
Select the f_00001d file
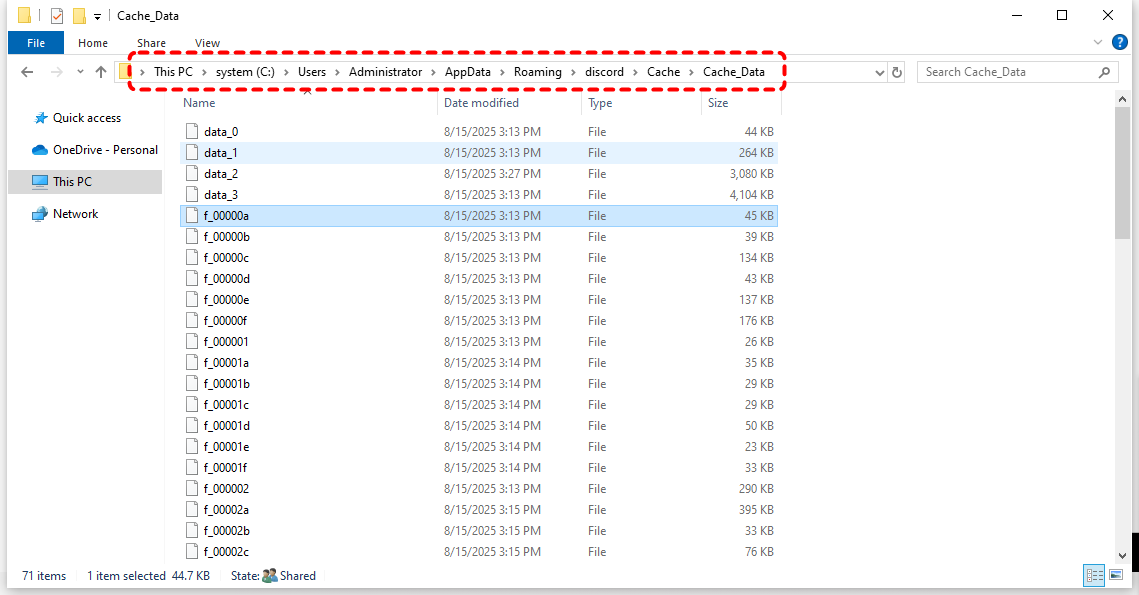click(479, 426)
